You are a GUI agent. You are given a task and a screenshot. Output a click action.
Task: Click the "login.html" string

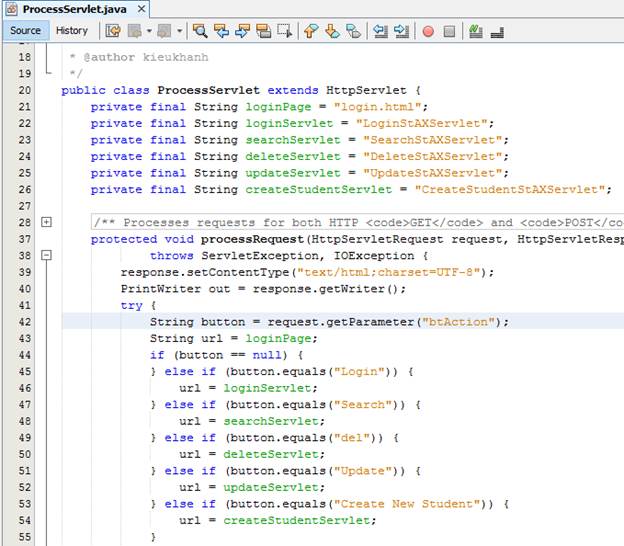pos(377,107)
